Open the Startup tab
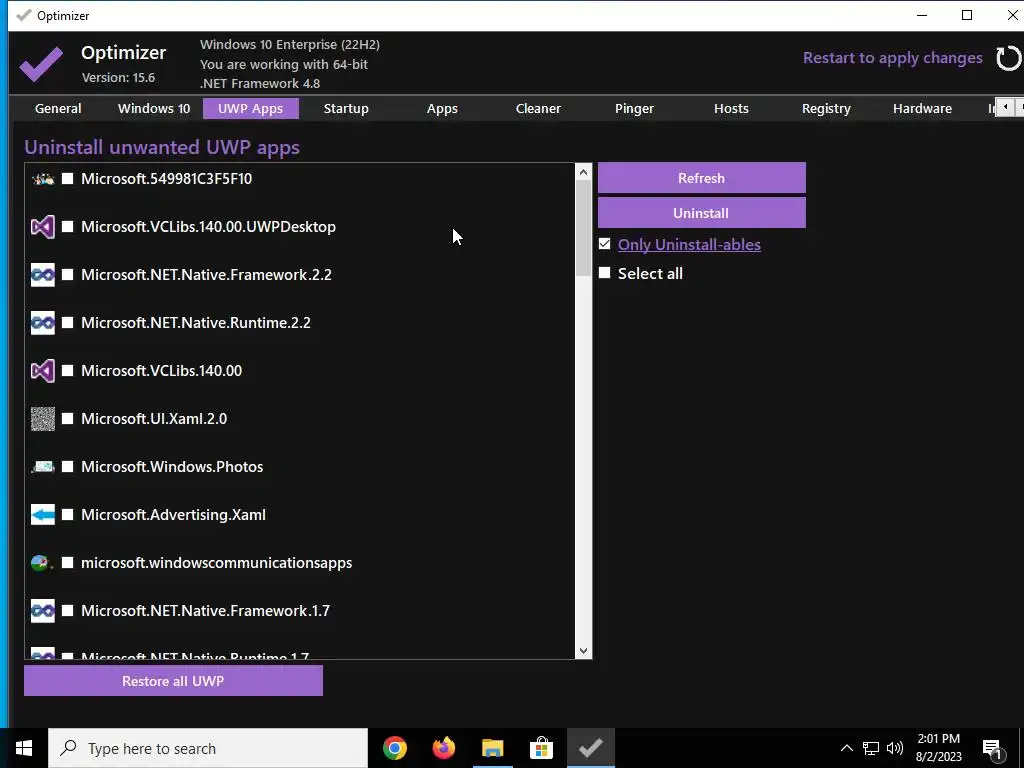This screenshot has width=1024, height=768. [346, 108]
